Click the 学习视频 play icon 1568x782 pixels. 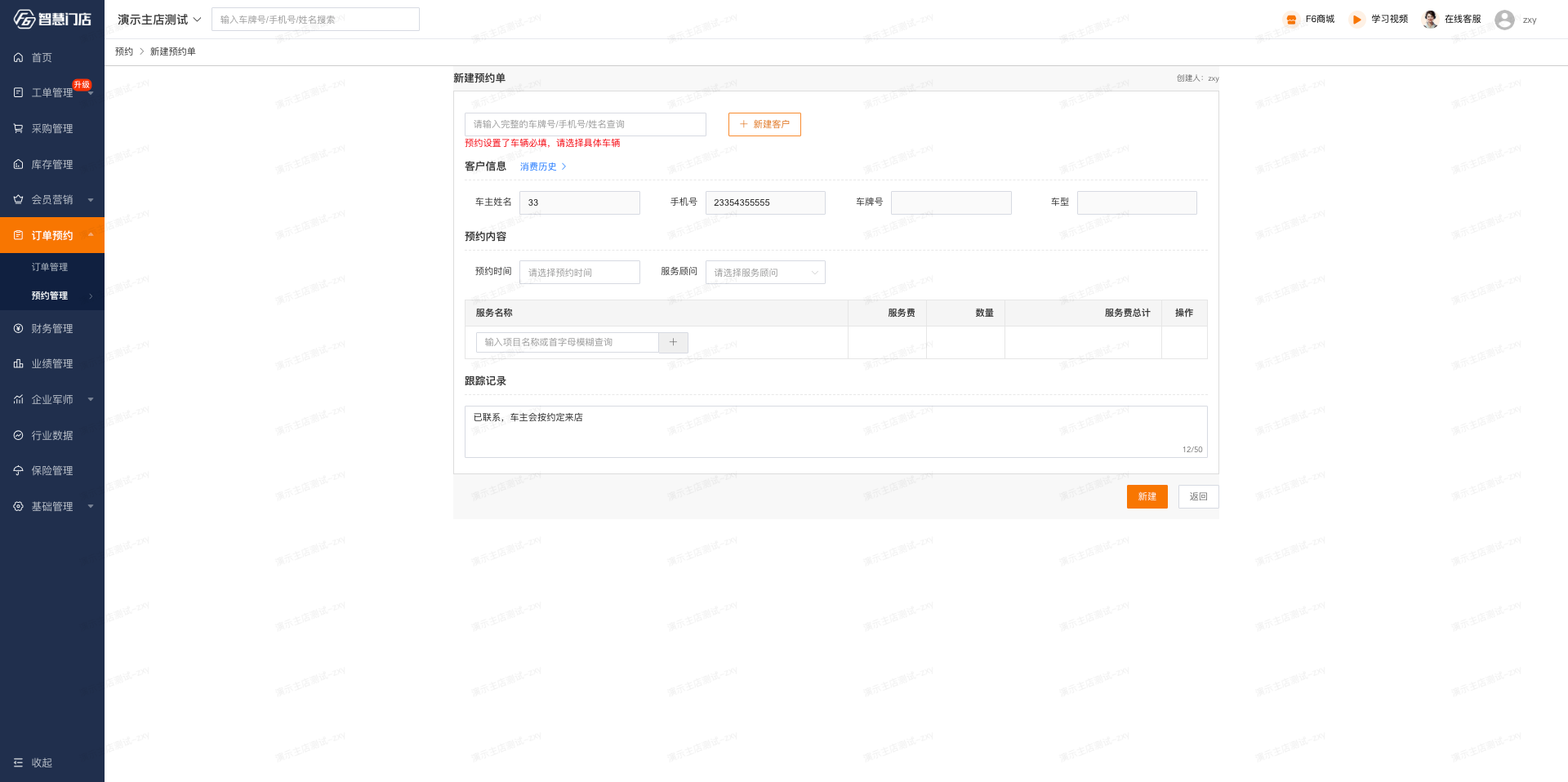1356,20
